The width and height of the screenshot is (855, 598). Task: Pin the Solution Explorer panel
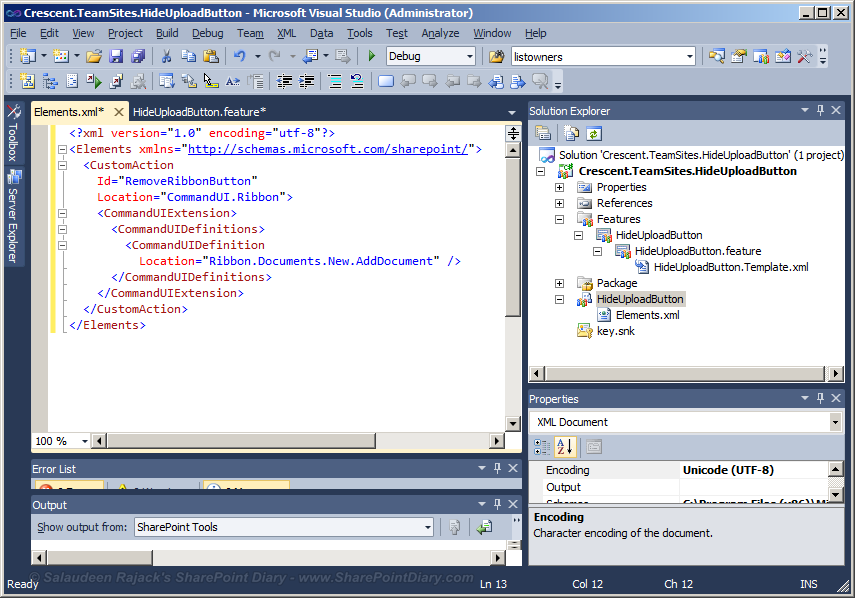click(x=820, y=110)
